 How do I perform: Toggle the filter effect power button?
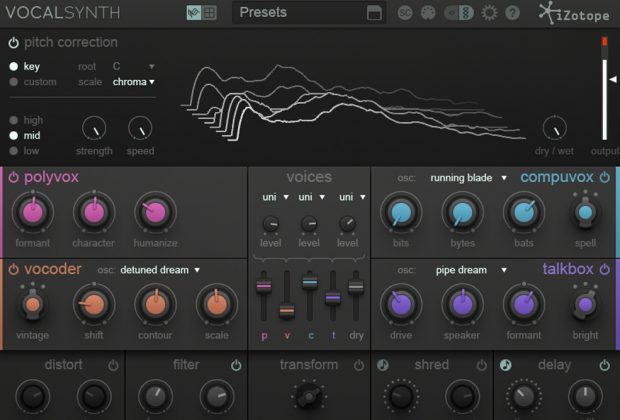pos(236,365)
